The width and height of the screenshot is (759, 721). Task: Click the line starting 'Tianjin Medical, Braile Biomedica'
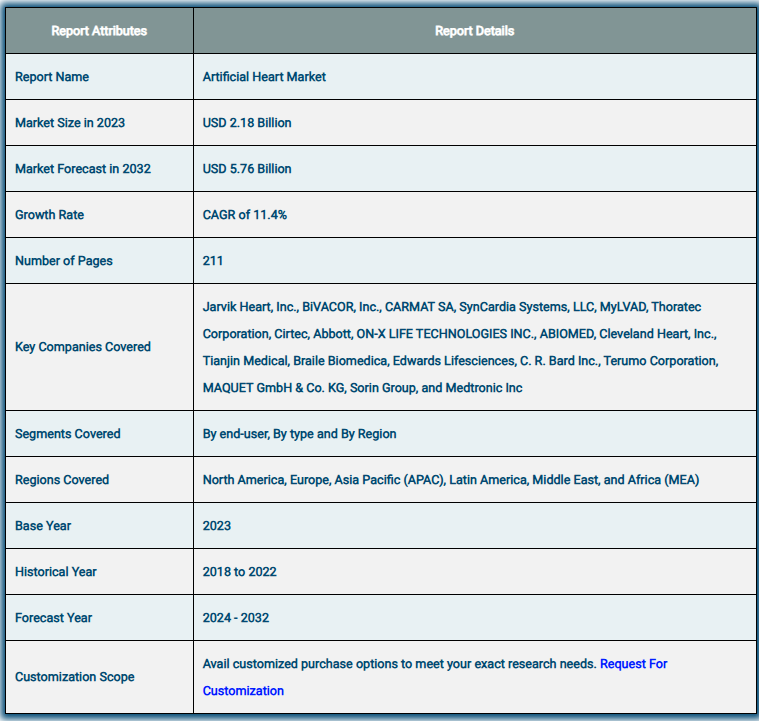460,361
